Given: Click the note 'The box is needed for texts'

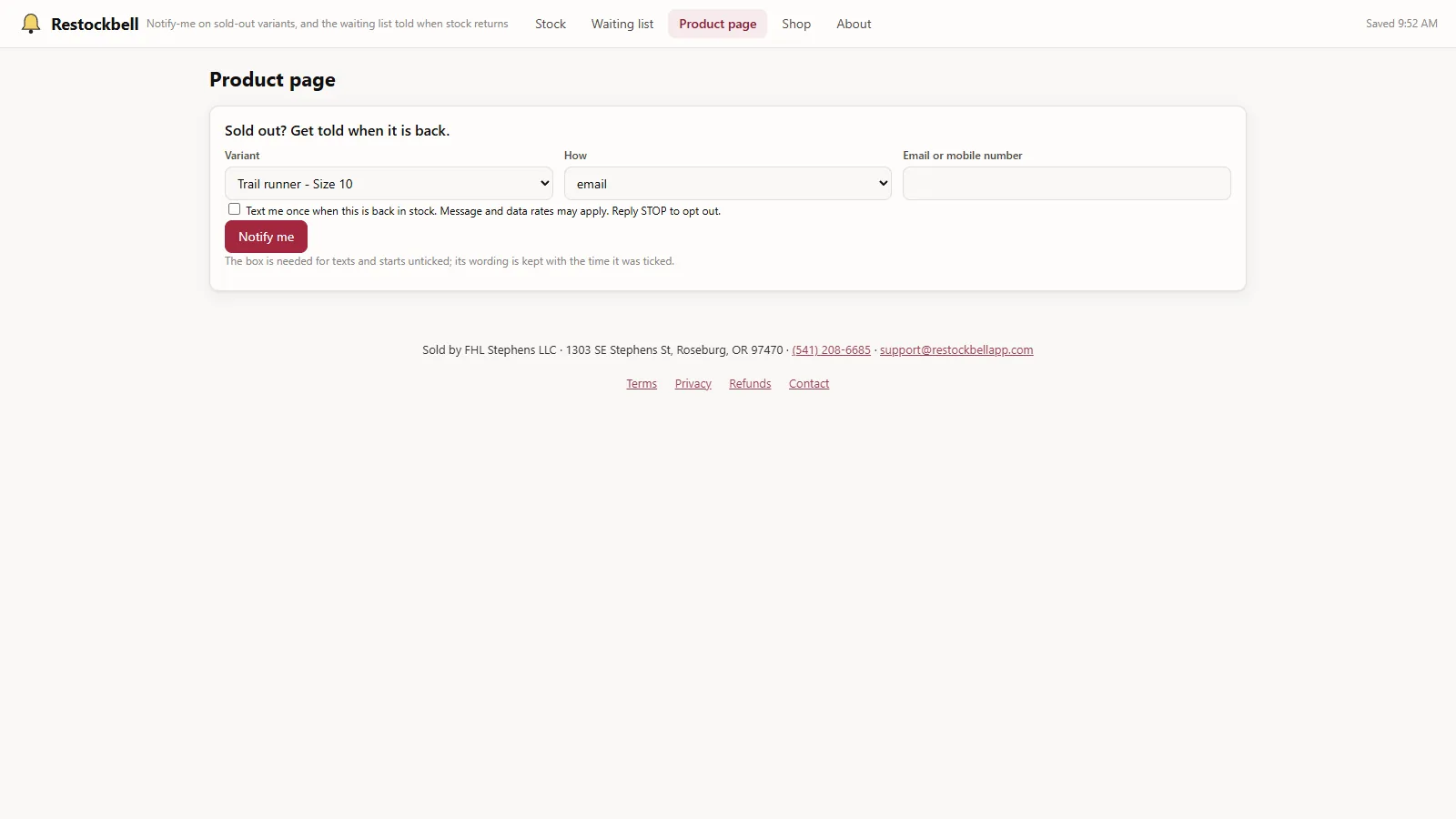Looking at the screenshot, I should [x=450, y=261].
